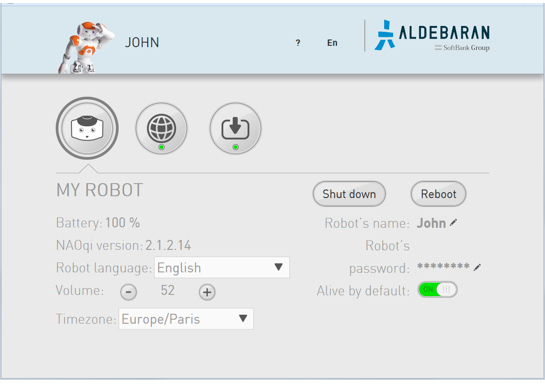Screen dimensions: 545x385
Task: Click the volume value 52
Action: (x=168, y=290)
